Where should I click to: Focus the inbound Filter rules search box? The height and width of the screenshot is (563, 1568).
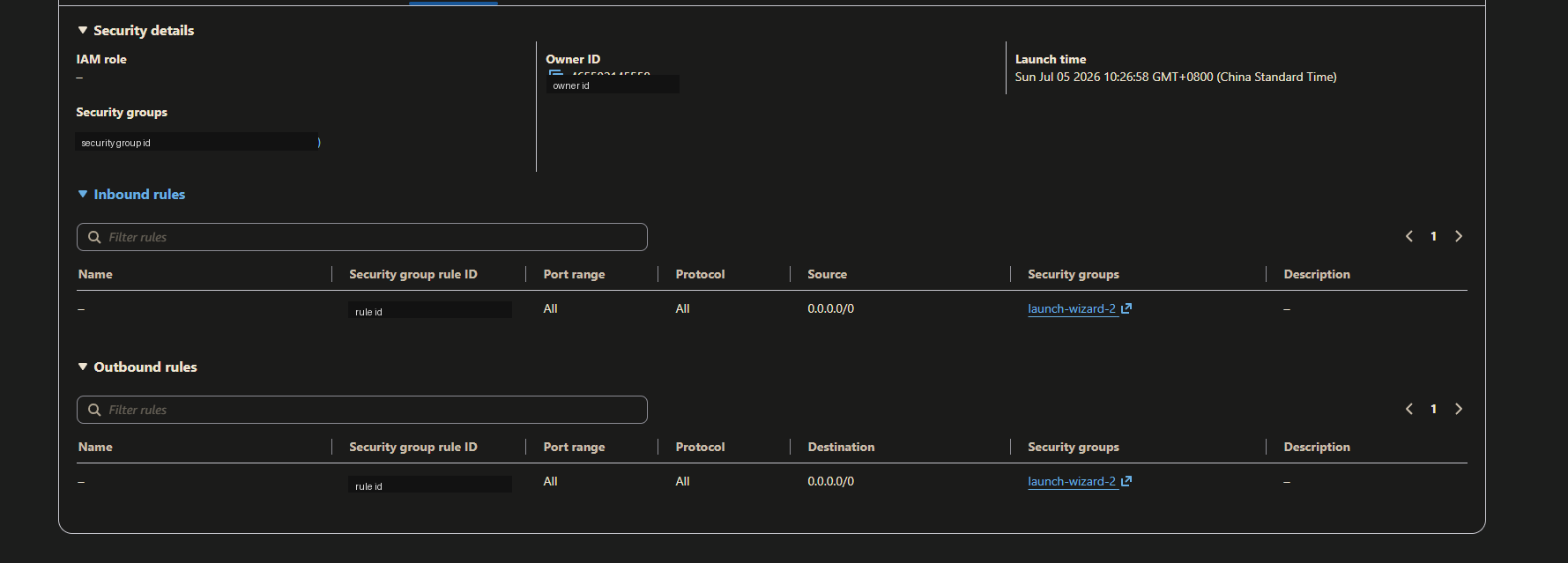[x=362, y=237]
